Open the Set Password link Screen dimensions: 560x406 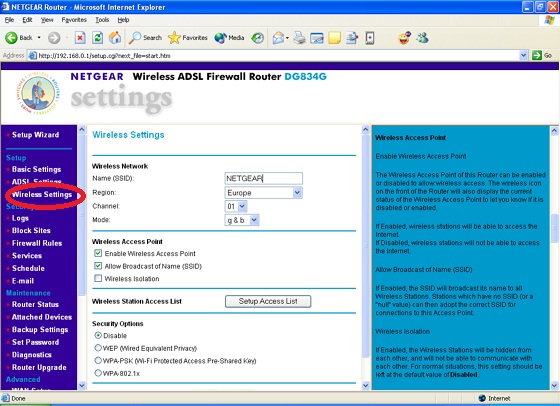(x=35, y=342)
